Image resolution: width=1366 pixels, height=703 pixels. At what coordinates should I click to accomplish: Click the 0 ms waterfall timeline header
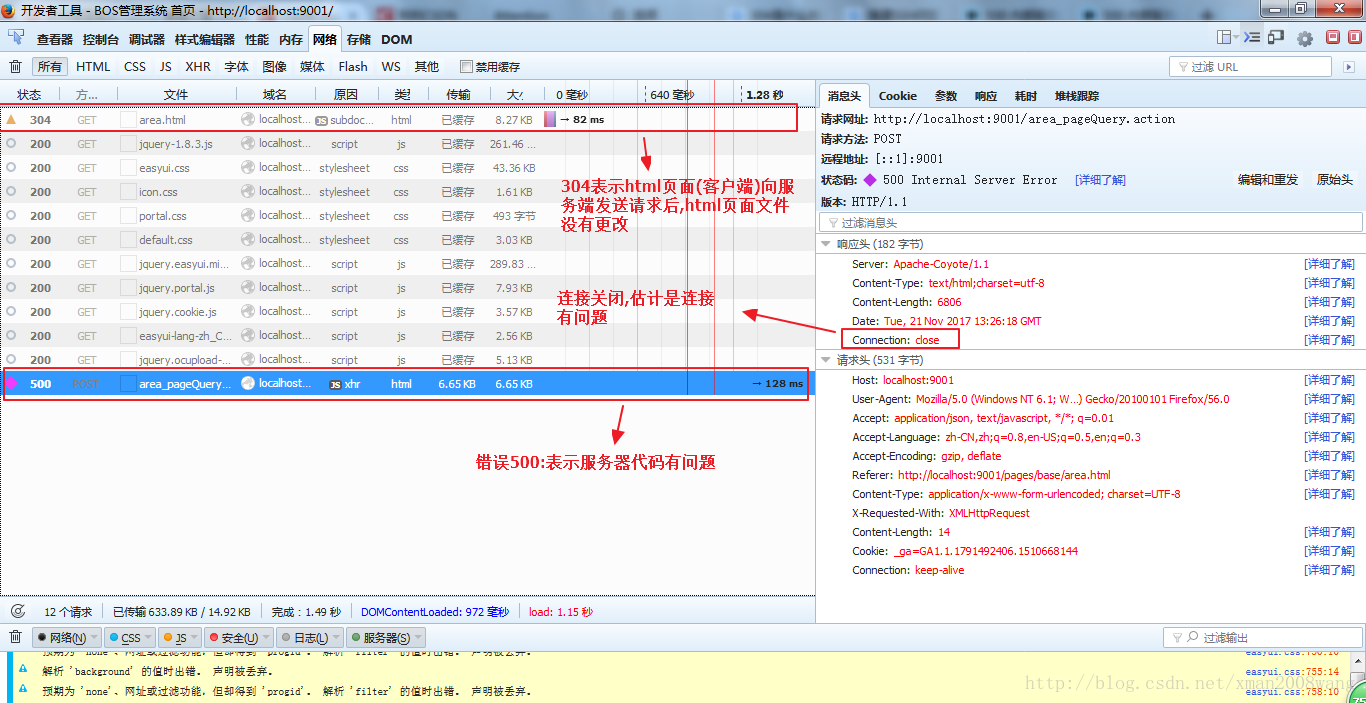(x=572, y=95)
